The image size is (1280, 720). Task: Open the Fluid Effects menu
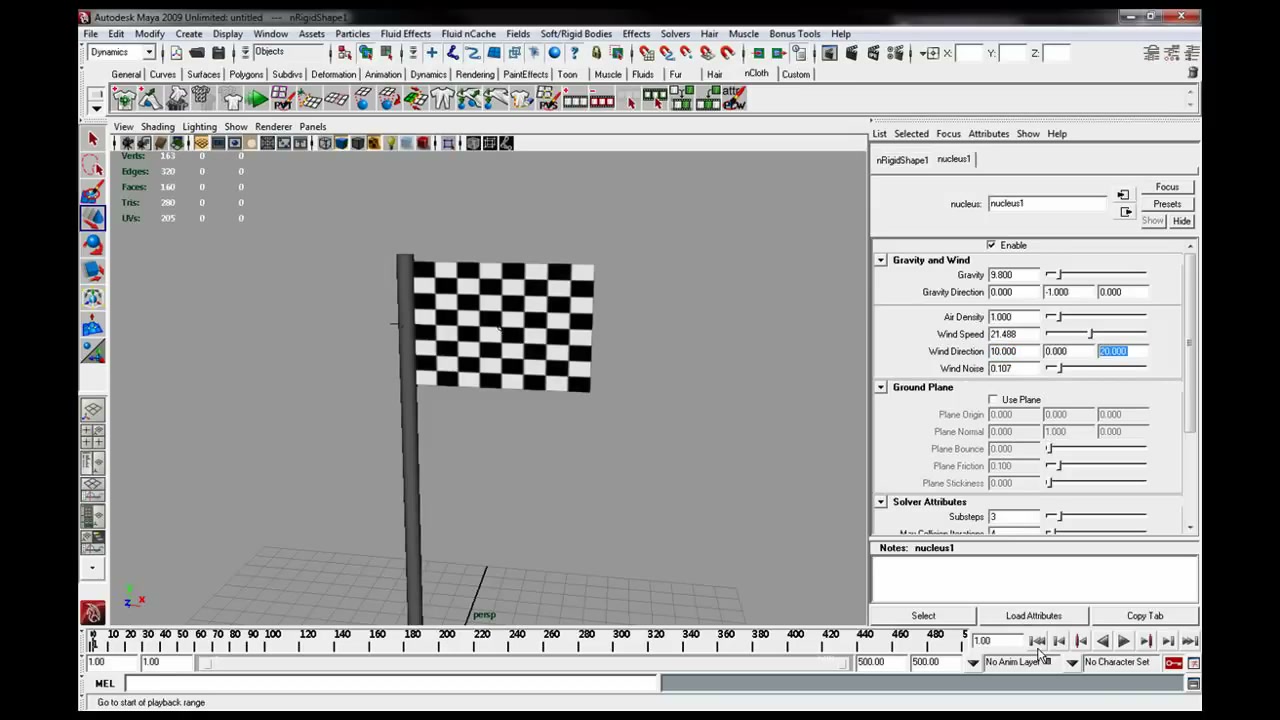coord(405,34)
